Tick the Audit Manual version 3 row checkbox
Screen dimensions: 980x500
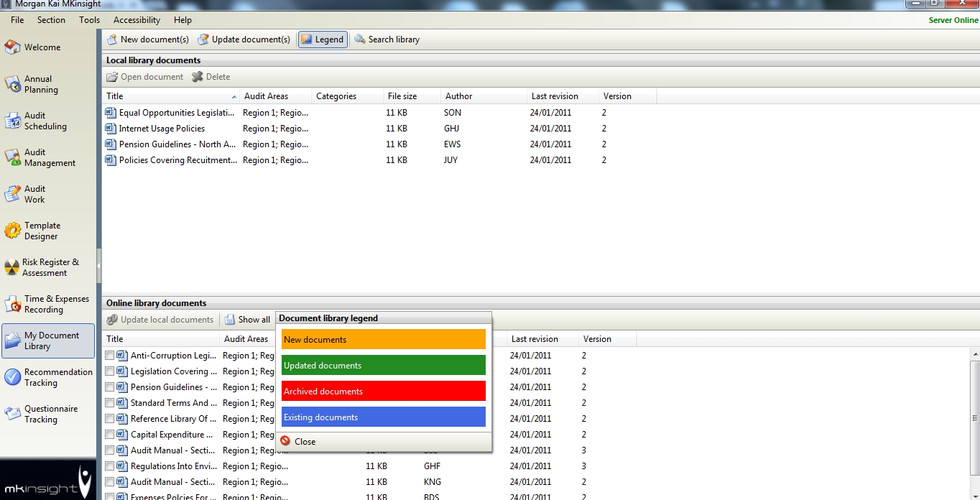tap(109, 450)
